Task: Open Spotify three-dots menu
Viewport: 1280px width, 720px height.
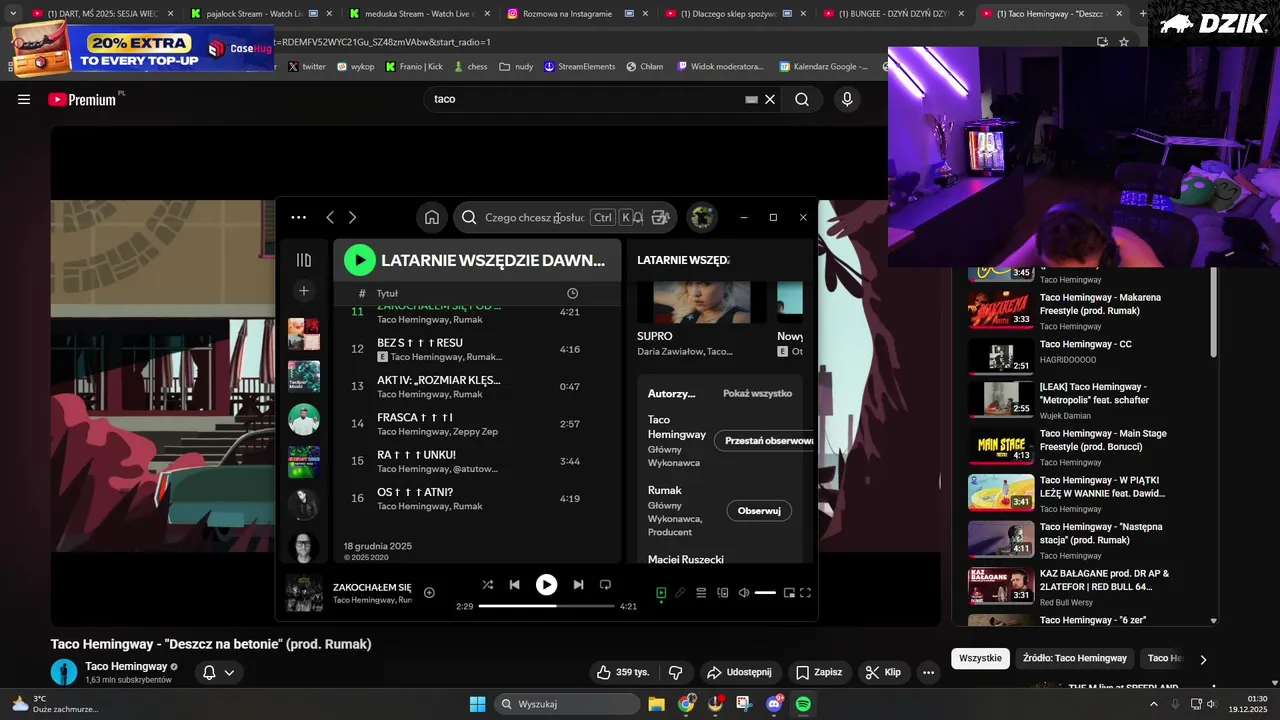Action: pos(298,217)
